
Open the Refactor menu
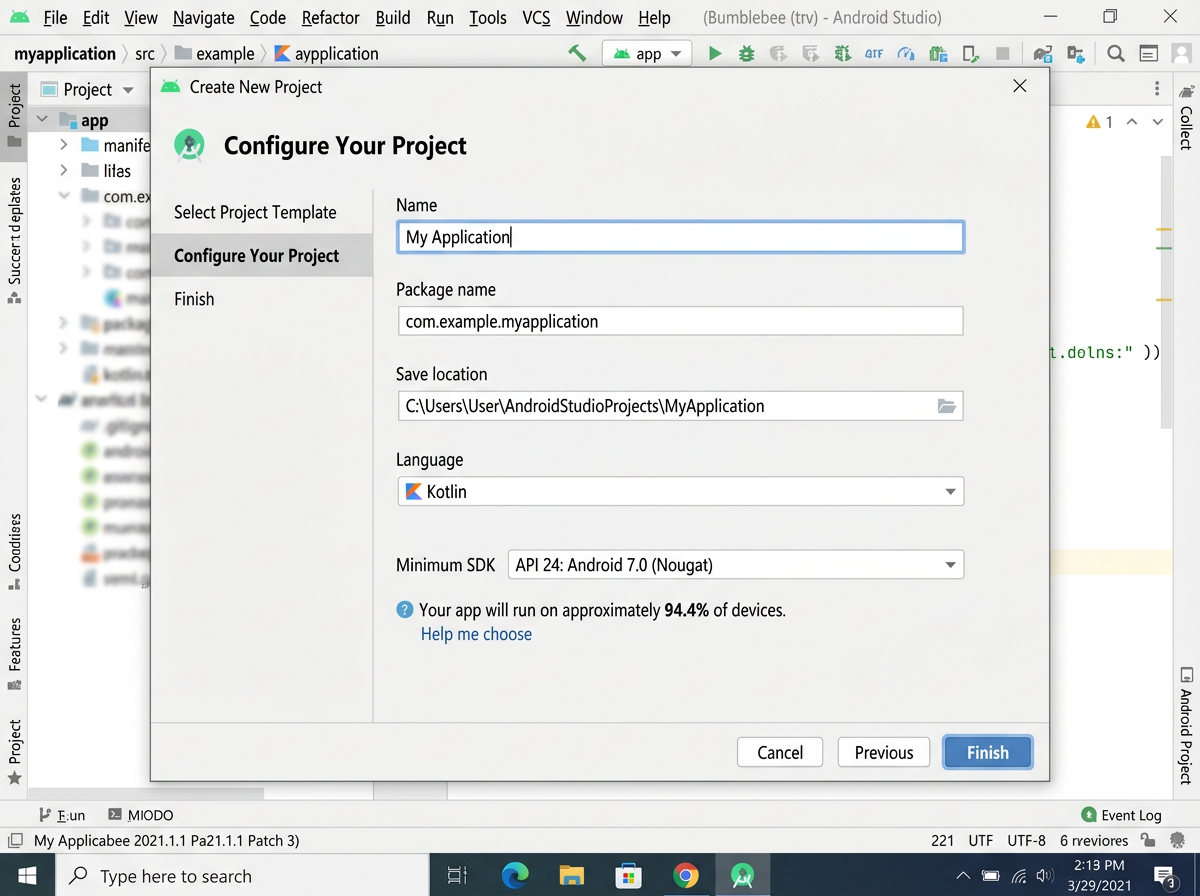[x=330, y=18]
